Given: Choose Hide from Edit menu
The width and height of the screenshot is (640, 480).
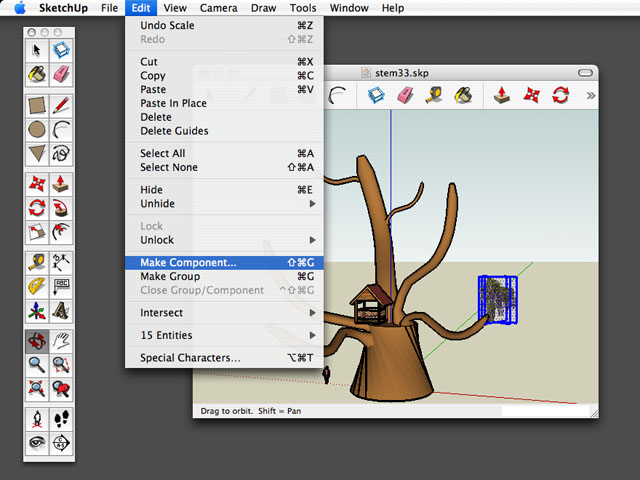Looking at the screenshot, I should [224, 190].
